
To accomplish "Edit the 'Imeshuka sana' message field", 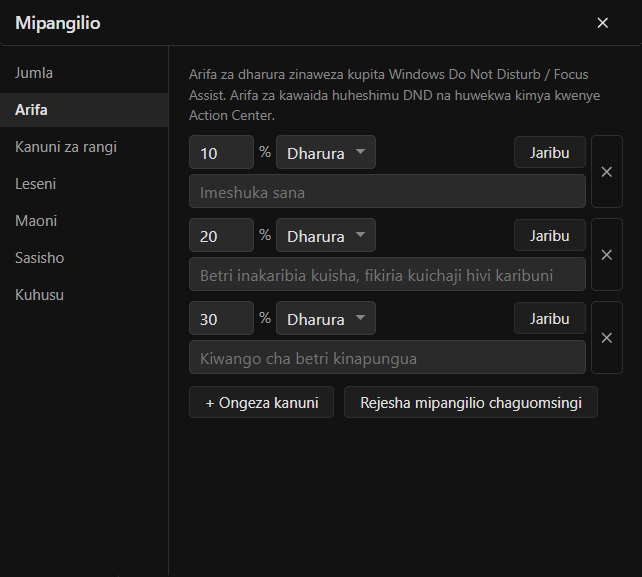I will click(x=387, y=191).
